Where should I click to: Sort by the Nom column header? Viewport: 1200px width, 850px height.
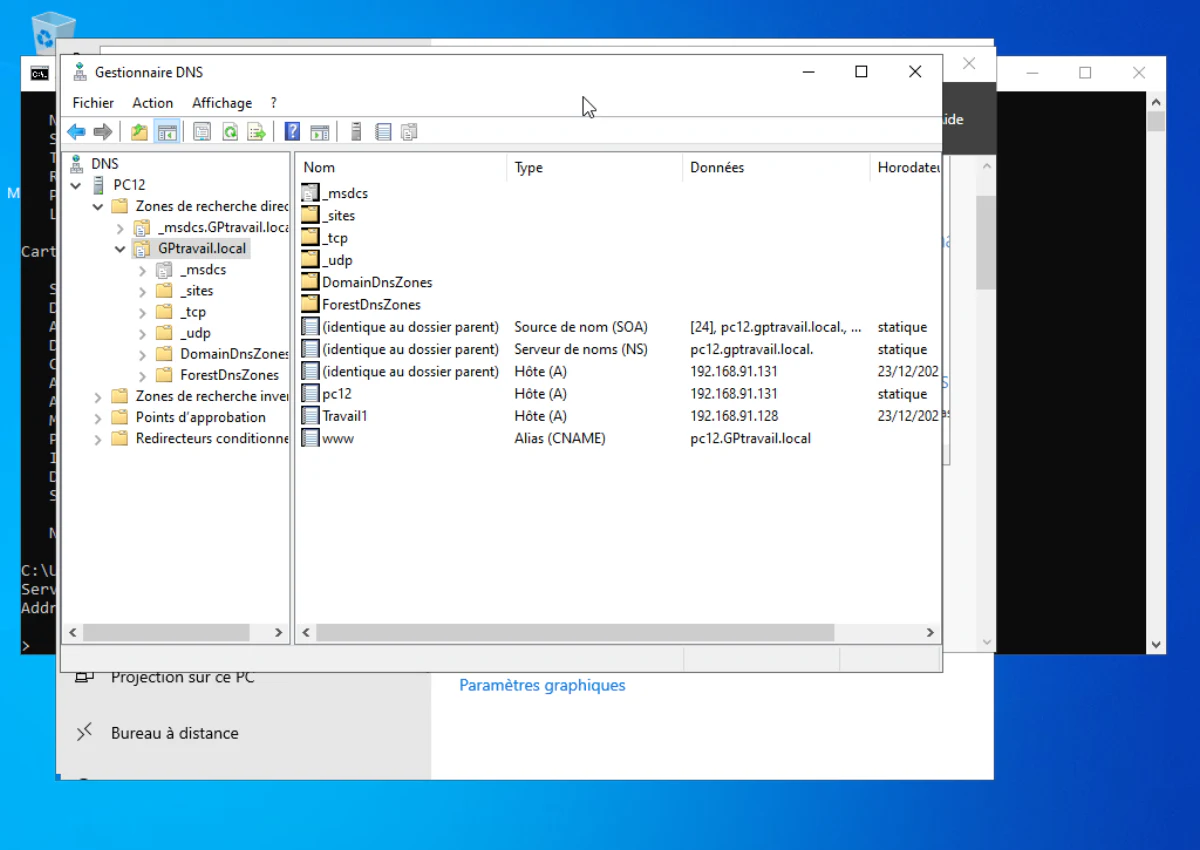pyautogui.click(x=401, y=167)
